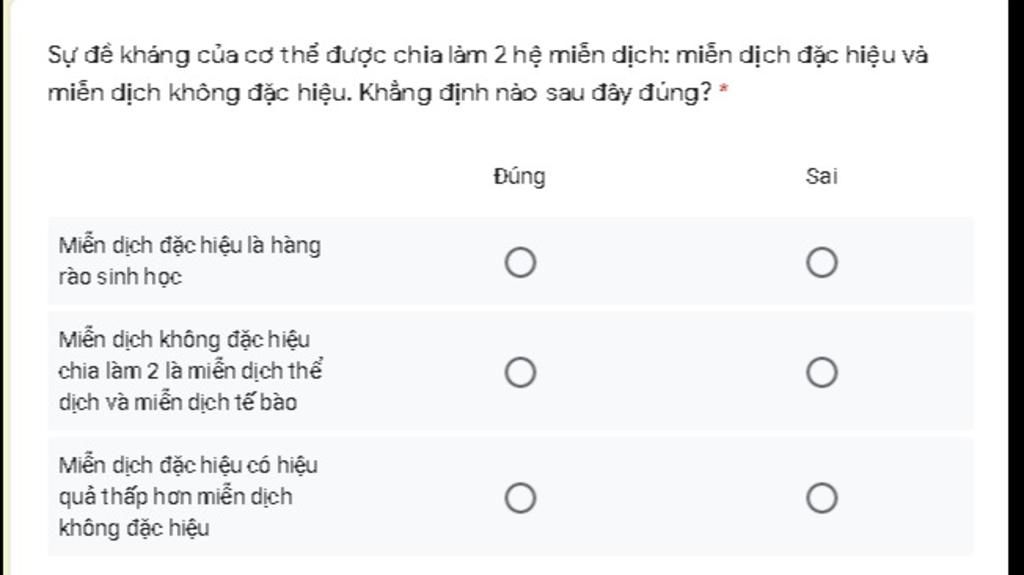This screenshot has height=575, width=1024.
Task: Click label 'Miễn dịch đặc hiệu có hiệu'
Action: click(188, 465)
